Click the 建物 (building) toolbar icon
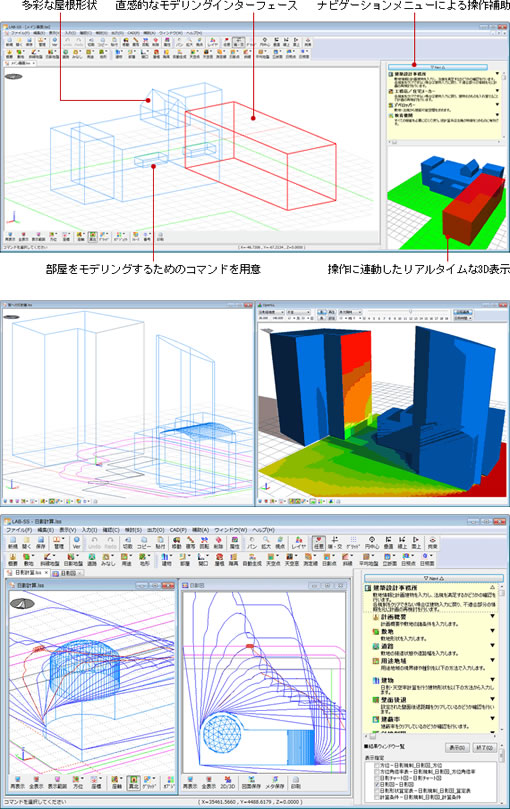Screen dimensions: 510x809 (166, 560)
